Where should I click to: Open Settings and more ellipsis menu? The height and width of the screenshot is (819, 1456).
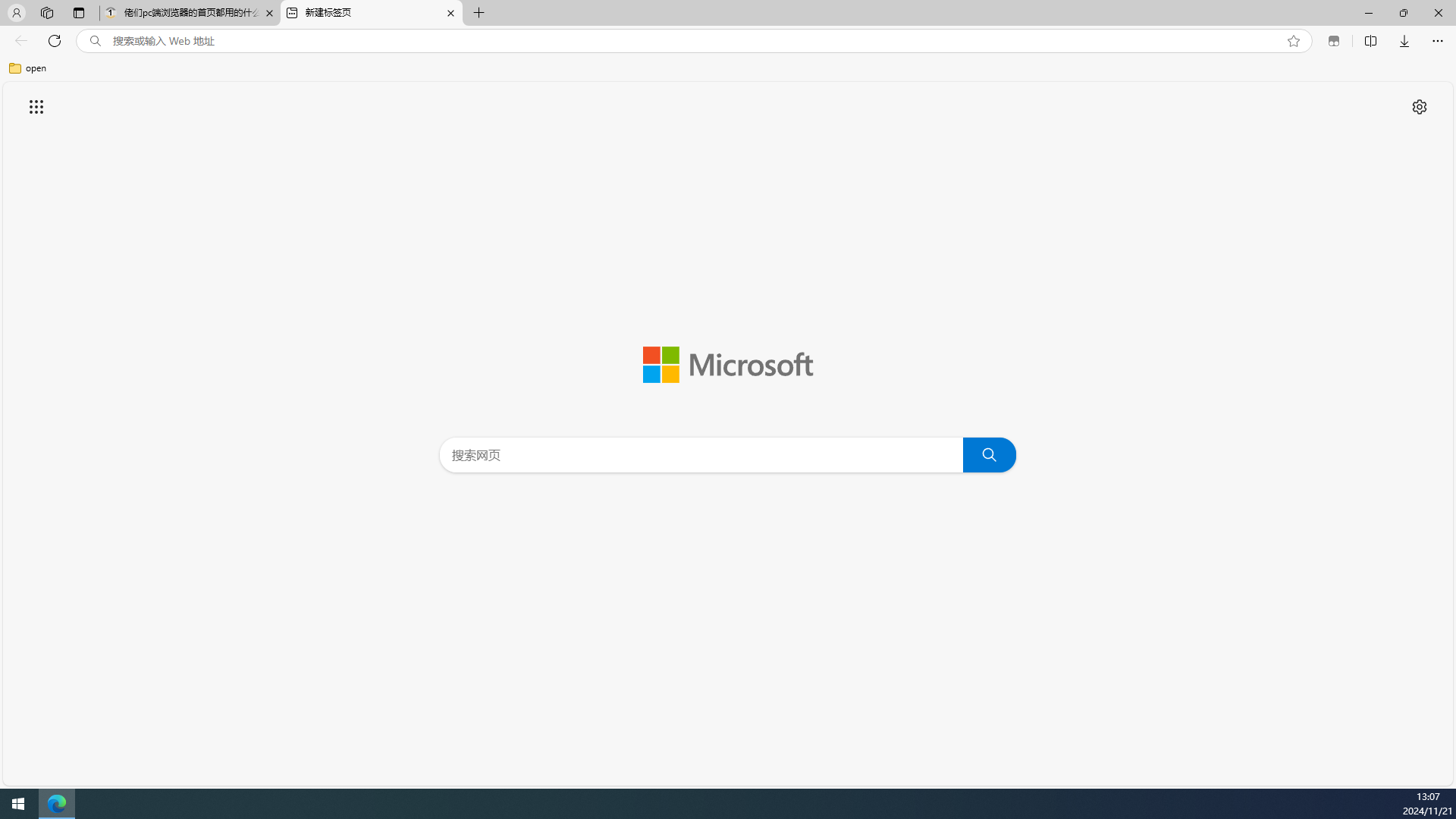tap(1438, 41)
